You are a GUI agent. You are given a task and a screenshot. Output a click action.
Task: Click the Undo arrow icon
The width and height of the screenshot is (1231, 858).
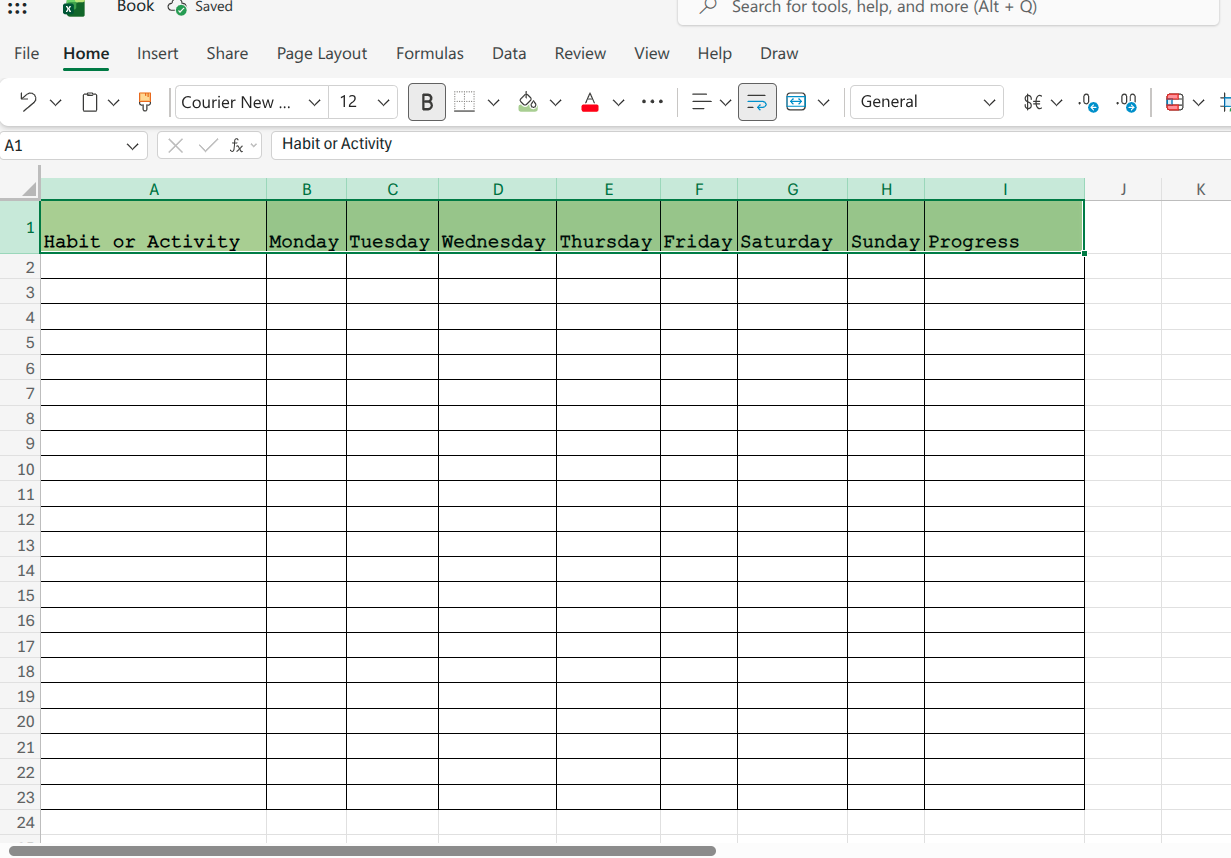[x=28, y=102]
